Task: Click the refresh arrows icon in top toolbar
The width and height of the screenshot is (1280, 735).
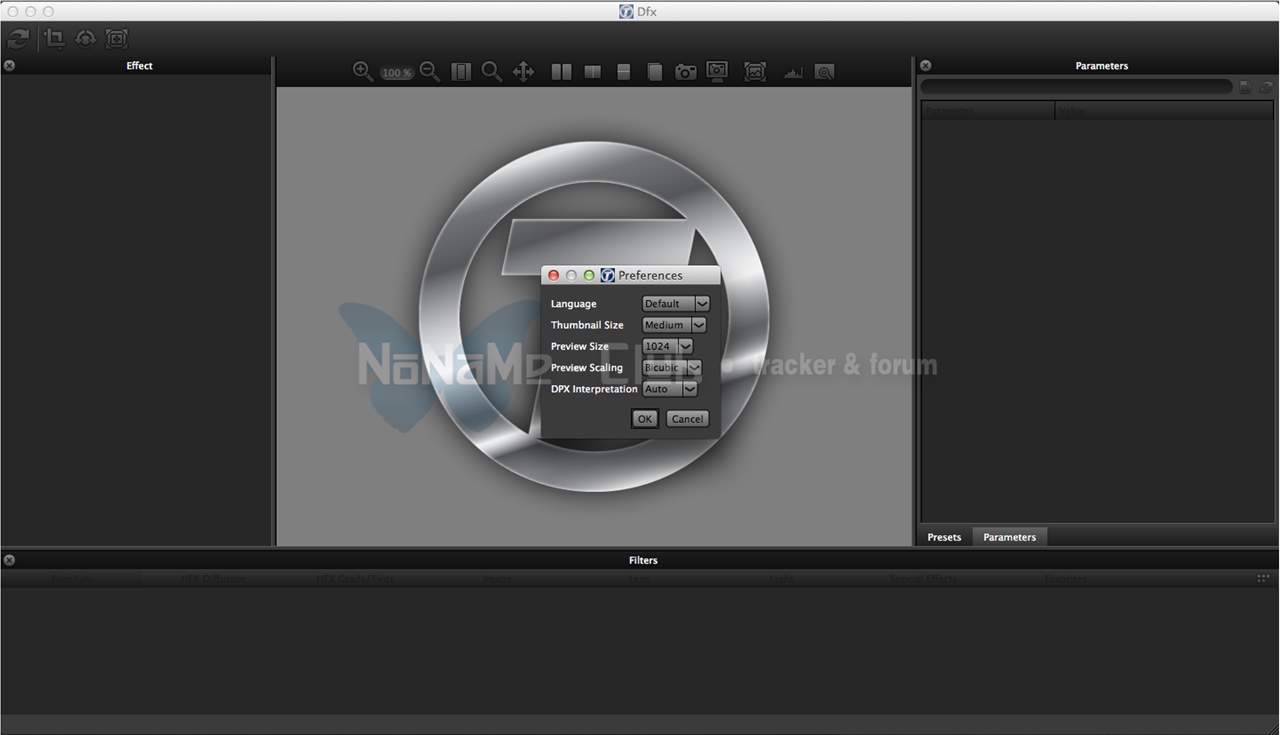Action: (18, 39)
